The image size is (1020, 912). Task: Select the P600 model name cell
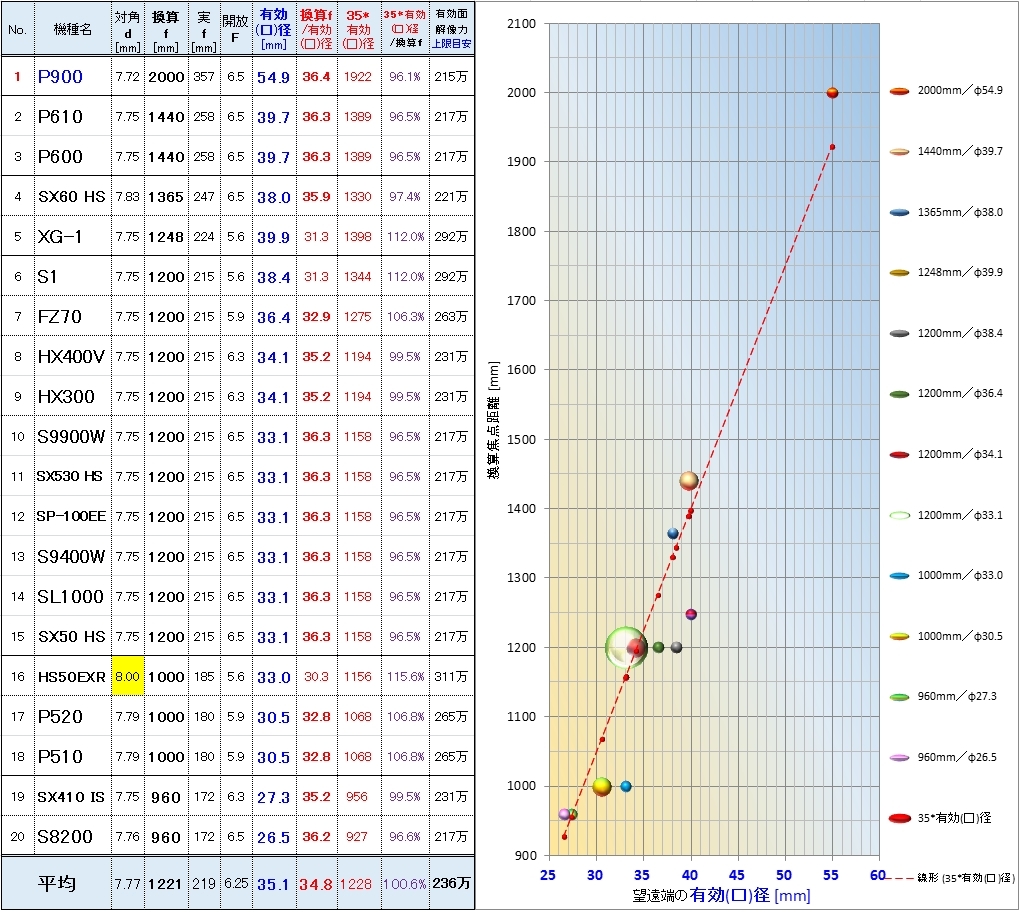pyautogui.click(x=72, y=156)
